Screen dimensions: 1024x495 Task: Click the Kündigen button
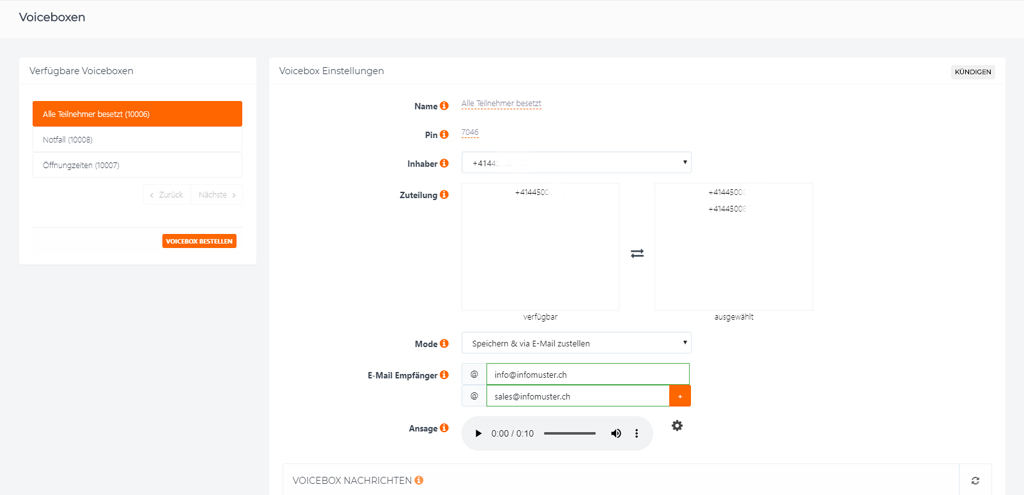(973, 72)
